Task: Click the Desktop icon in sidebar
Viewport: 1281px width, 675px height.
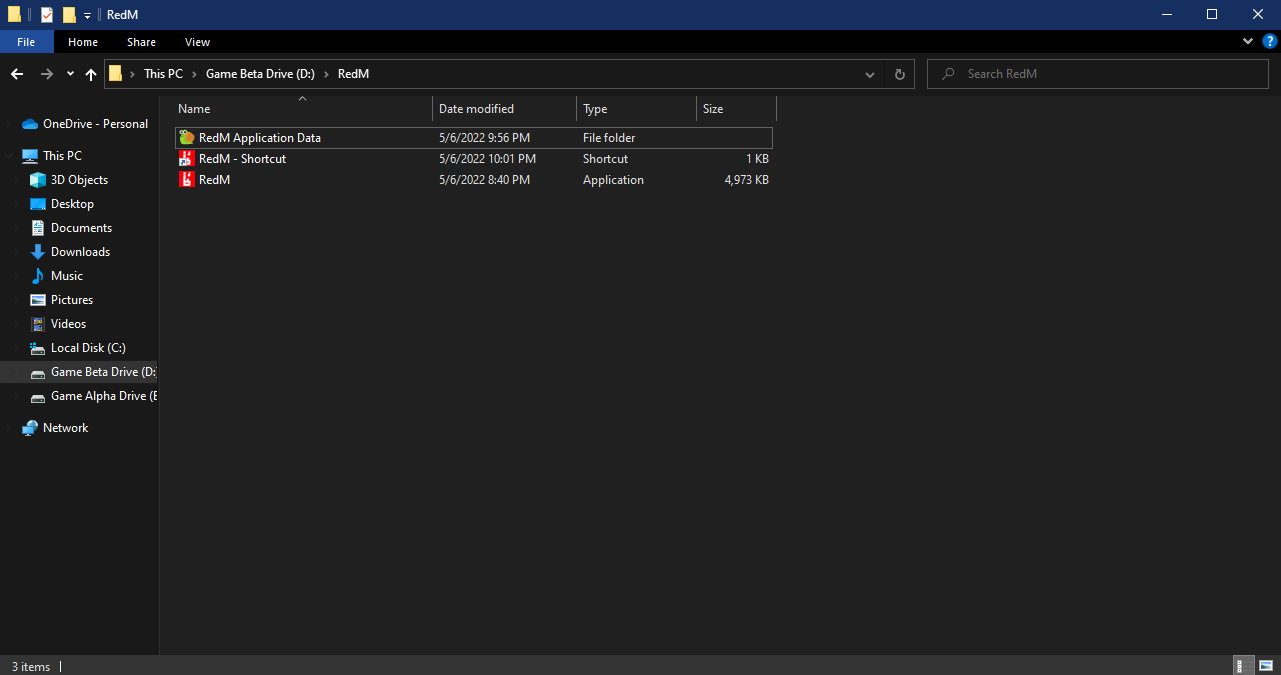Action: (x=38, y=204)
